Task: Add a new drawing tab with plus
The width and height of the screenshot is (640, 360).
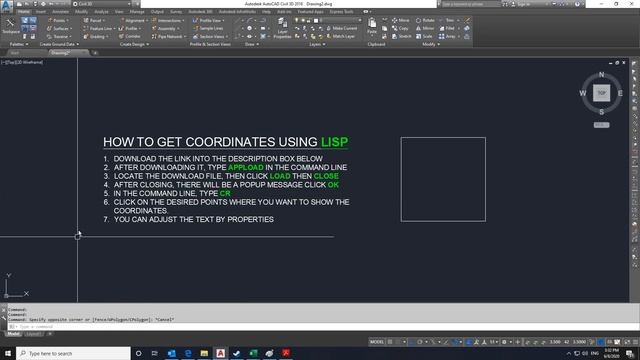Action: click(x=95, y=53)
